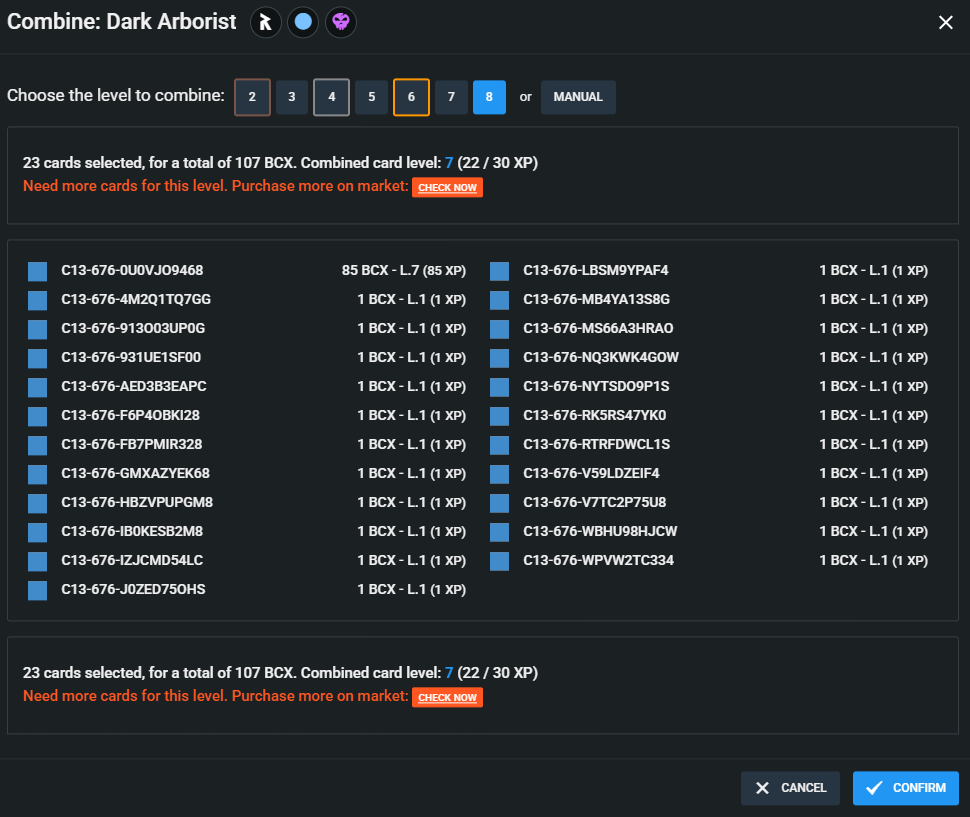Select level 2 to combine

click(252, 97)
